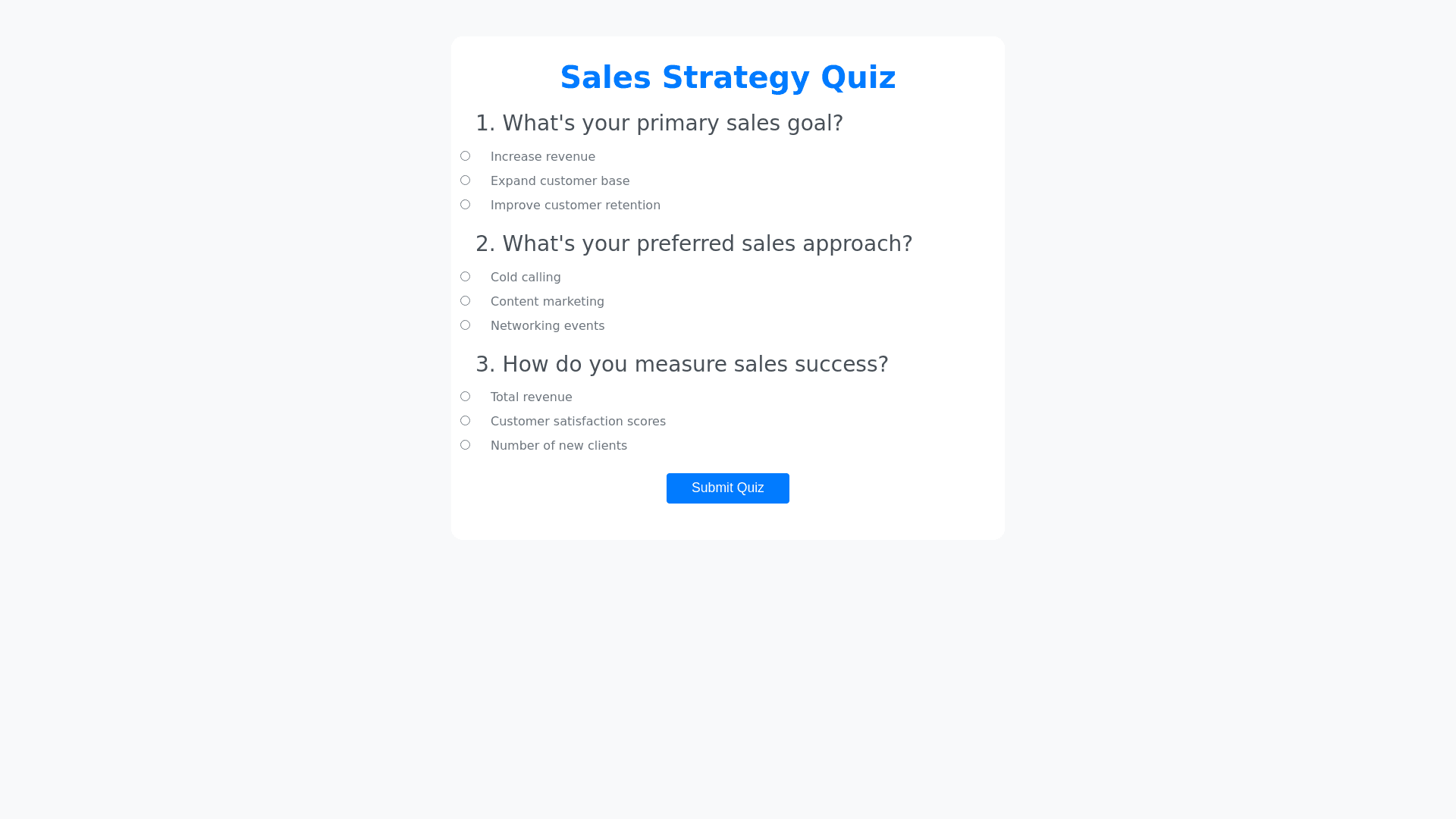Screen dimensions: 1456x819
Task: Select the 'Total revenue' radio button
Action: click(x=465, y=397)
